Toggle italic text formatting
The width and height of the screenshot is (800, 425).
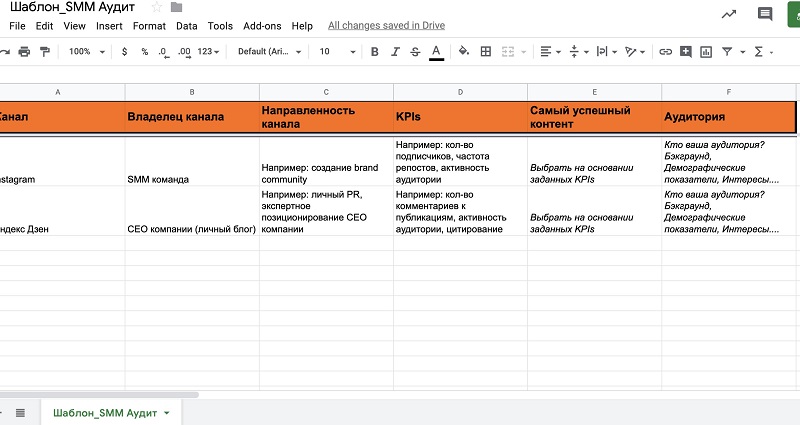pos(394,51)
